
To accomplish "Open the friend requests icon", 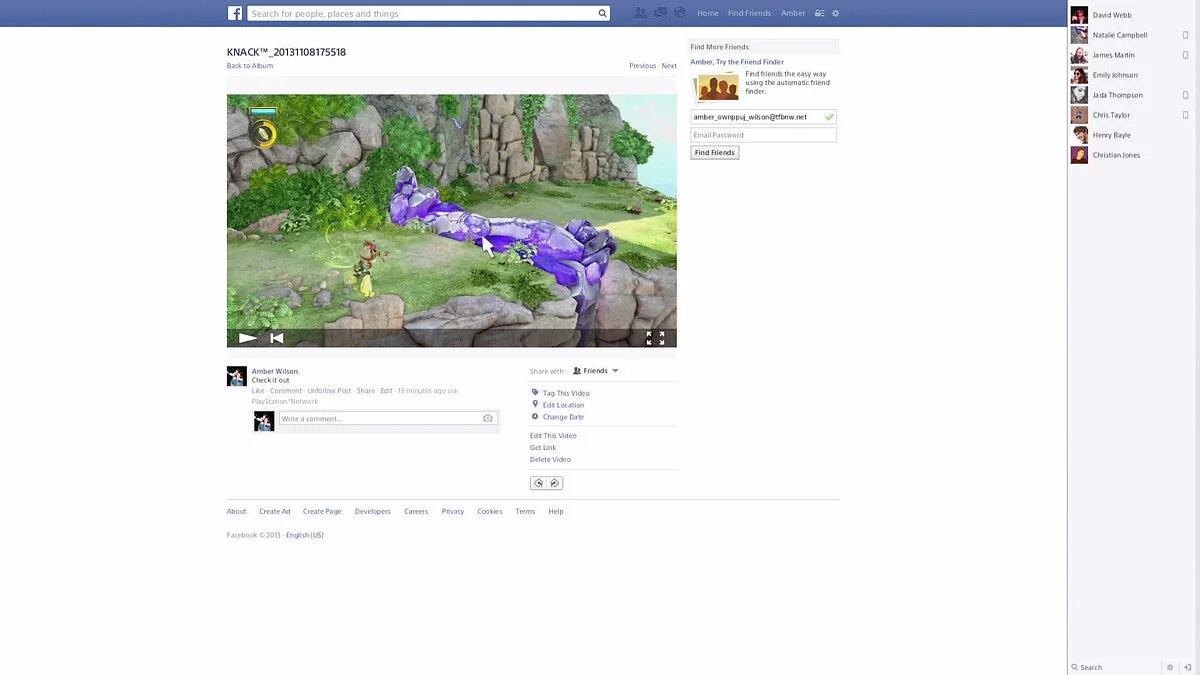I will coord(640,13).
